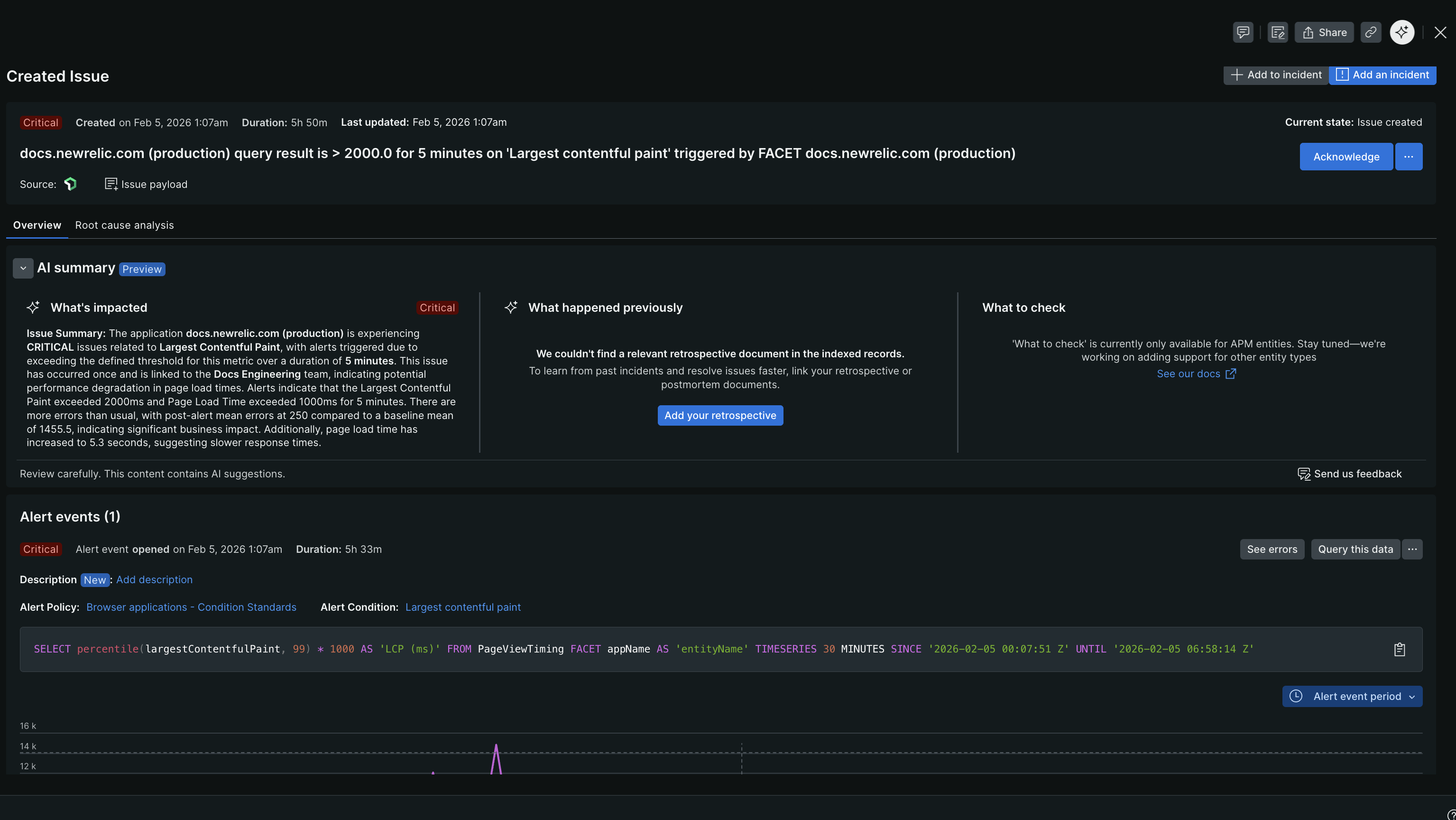Copy the permalink using the link icon
The height and width of the screenshot is (820, 1456).
pos(1371,32)
